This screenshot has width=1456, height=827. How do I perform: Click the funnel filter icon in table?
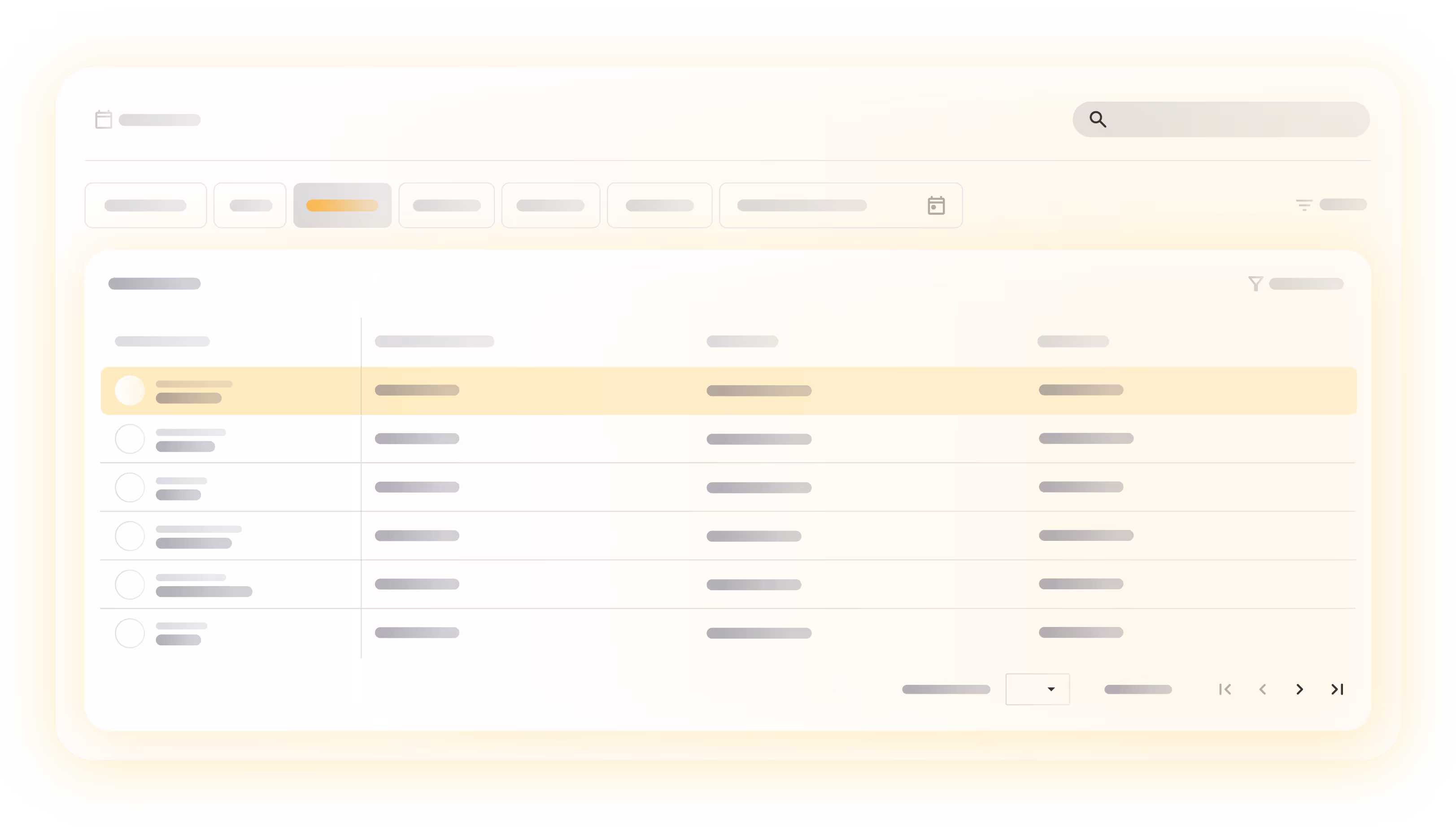click(x=1255, y=283)
